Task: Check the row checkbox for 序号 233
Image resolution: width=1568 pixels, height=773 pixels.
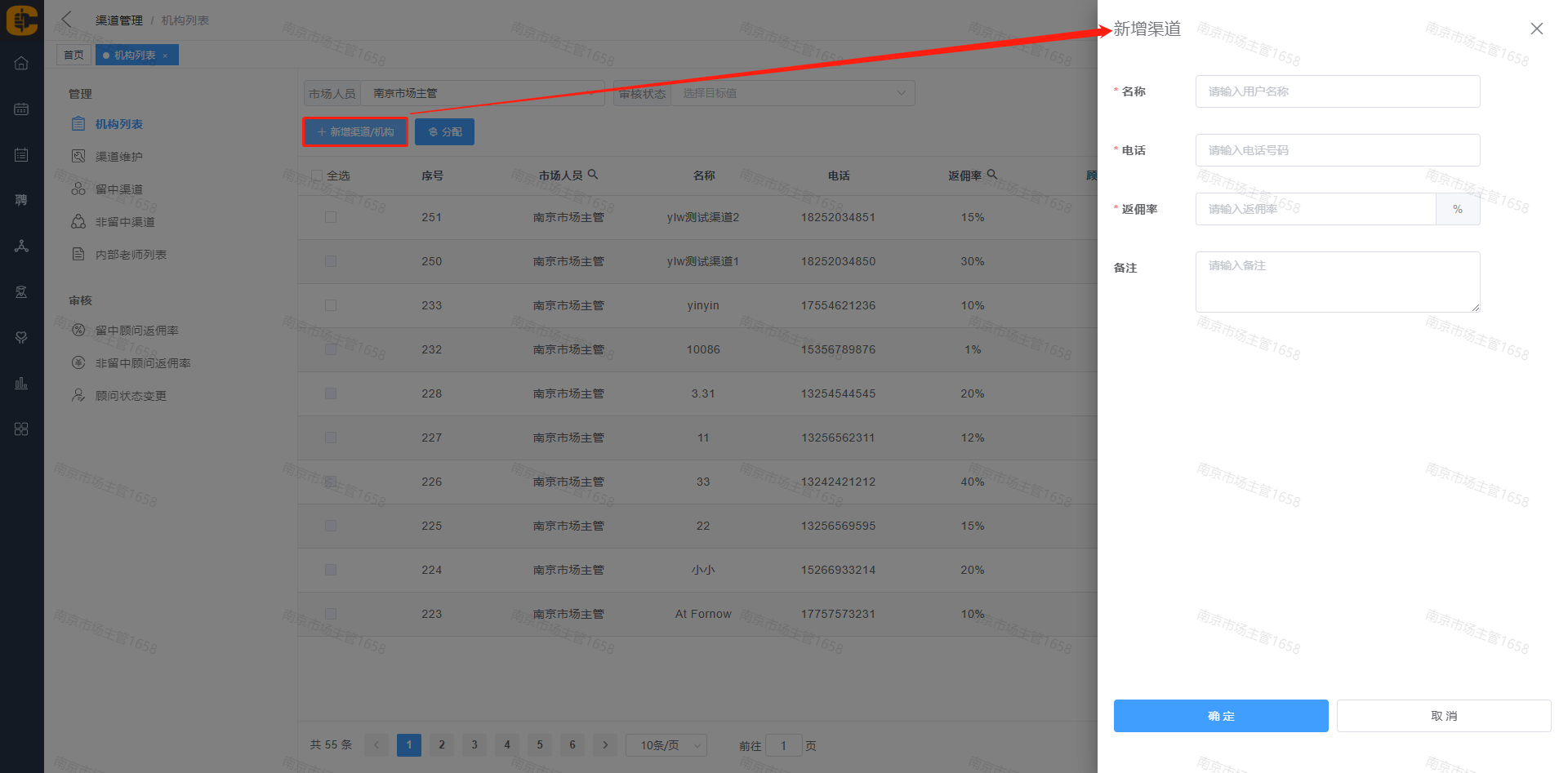Action: [331, 305]
